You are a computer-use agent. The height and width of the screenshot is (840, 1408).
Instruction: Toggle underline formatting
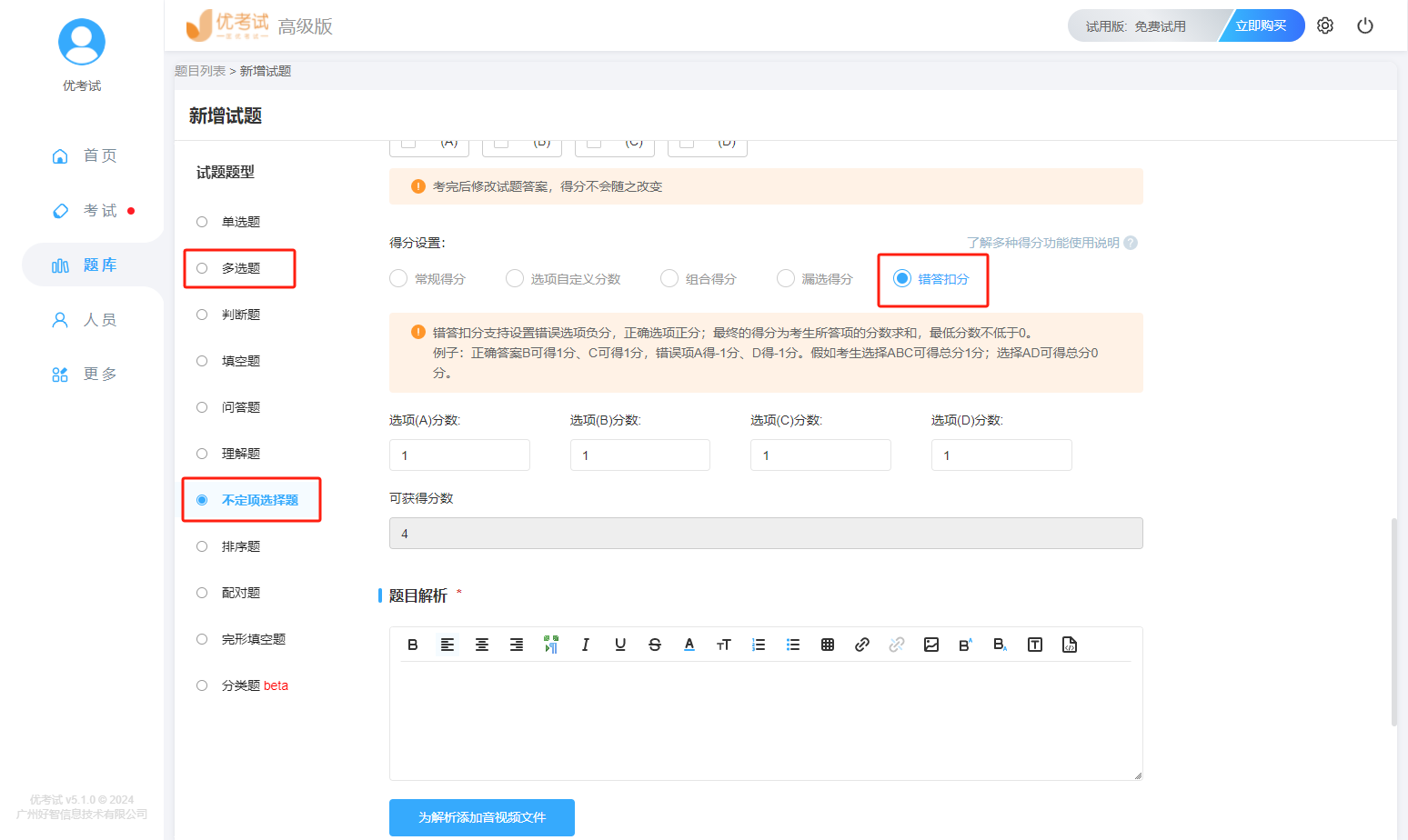pos(620,645)
